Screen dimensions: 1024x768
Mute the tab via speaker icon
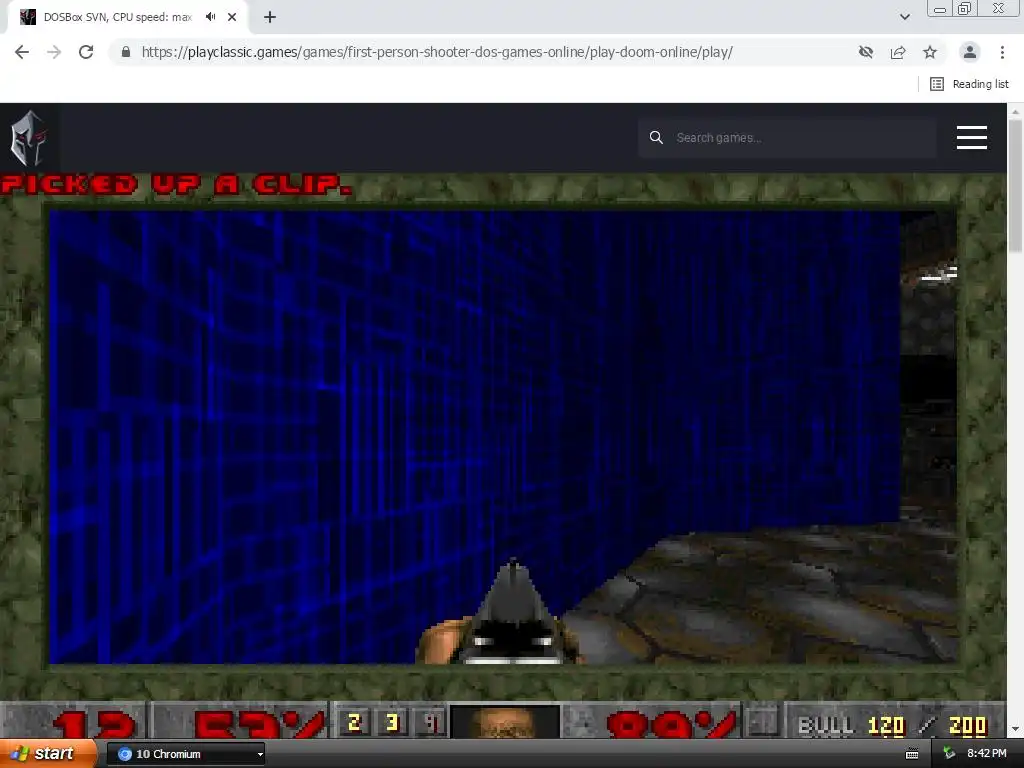point(210,17)
